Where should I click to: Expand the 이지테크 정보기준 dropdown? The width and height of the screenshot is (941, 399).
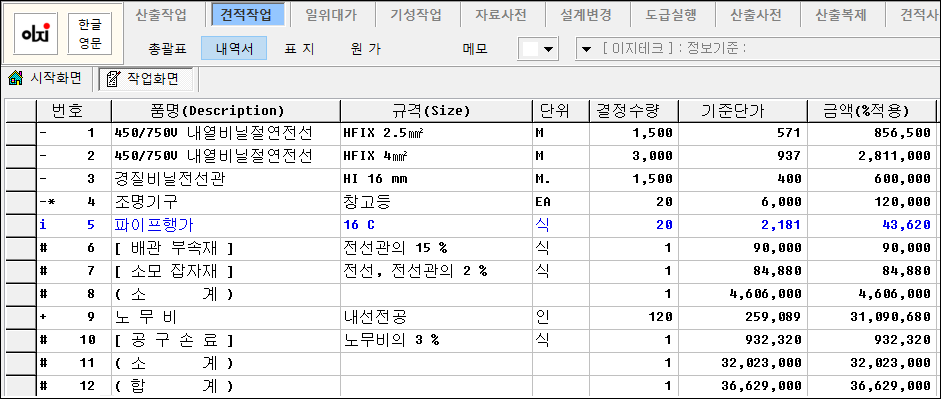pyautogui.click(x=586, y=49)
